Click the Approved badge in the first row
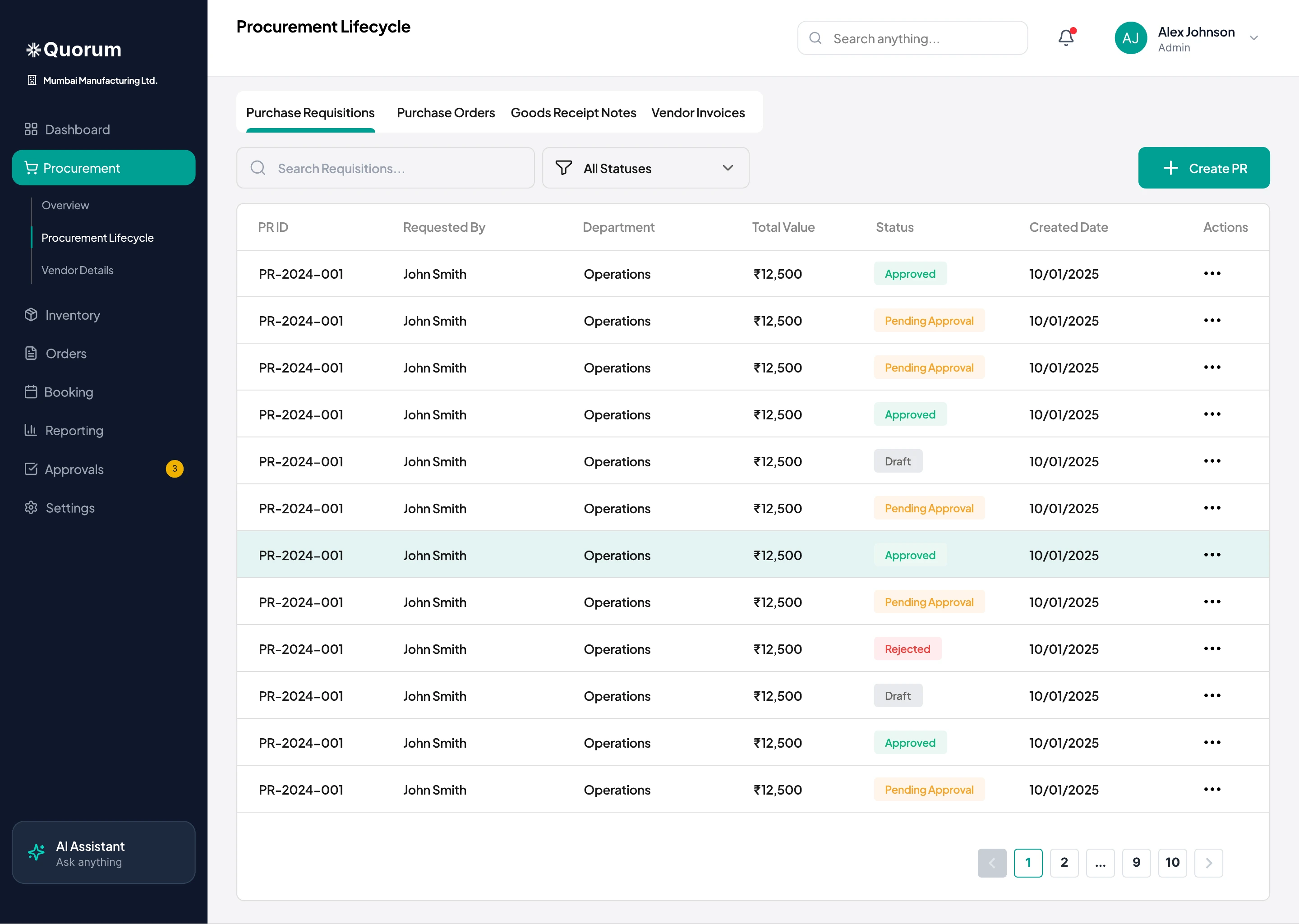Screen dimensions: 1299x924 pos(910,274)
